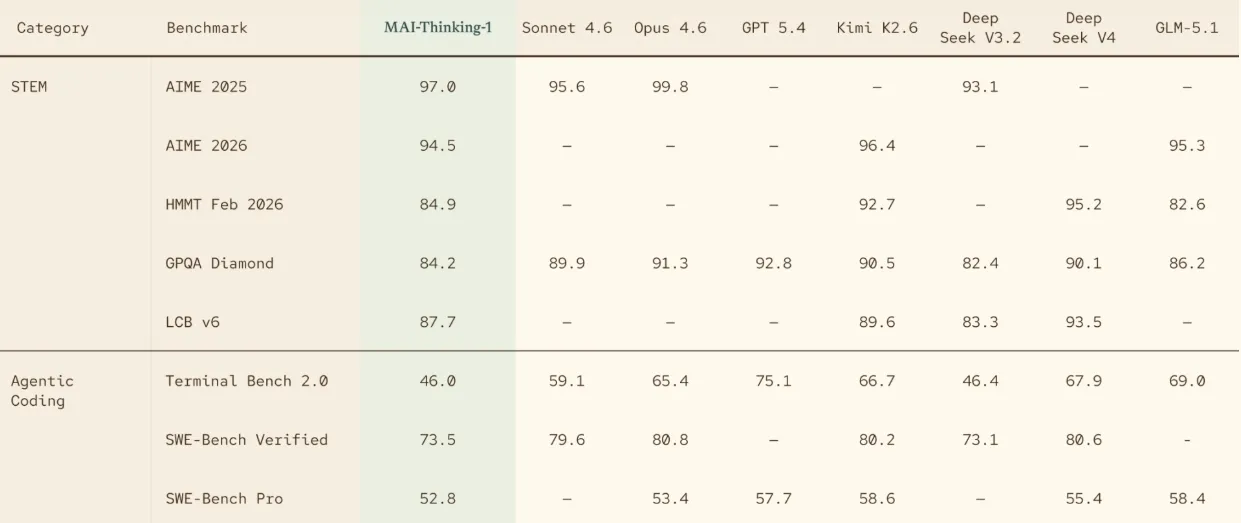This screenshot has height=523, width=1241.
Task: Click the SWE-Bench Pro benchmark label
Action: click(224, 499)
